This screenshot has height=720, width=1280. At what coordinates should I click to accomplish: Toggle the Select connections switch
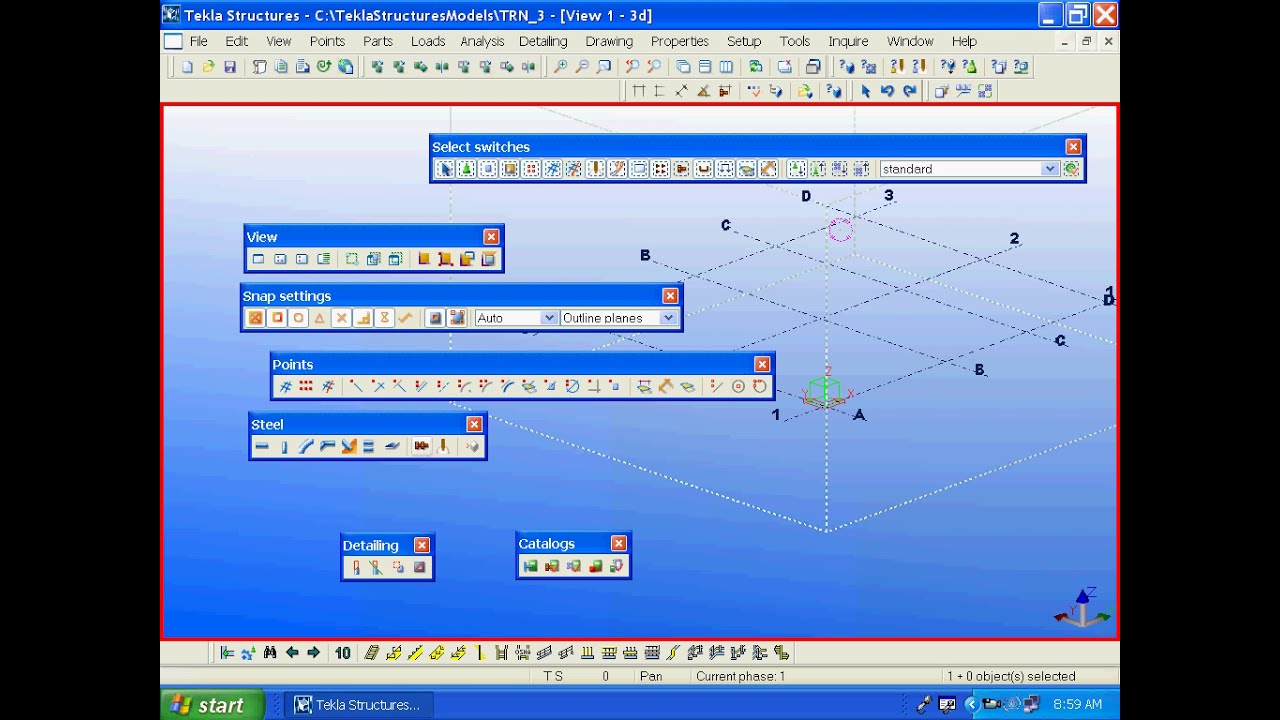click(466, 169)
